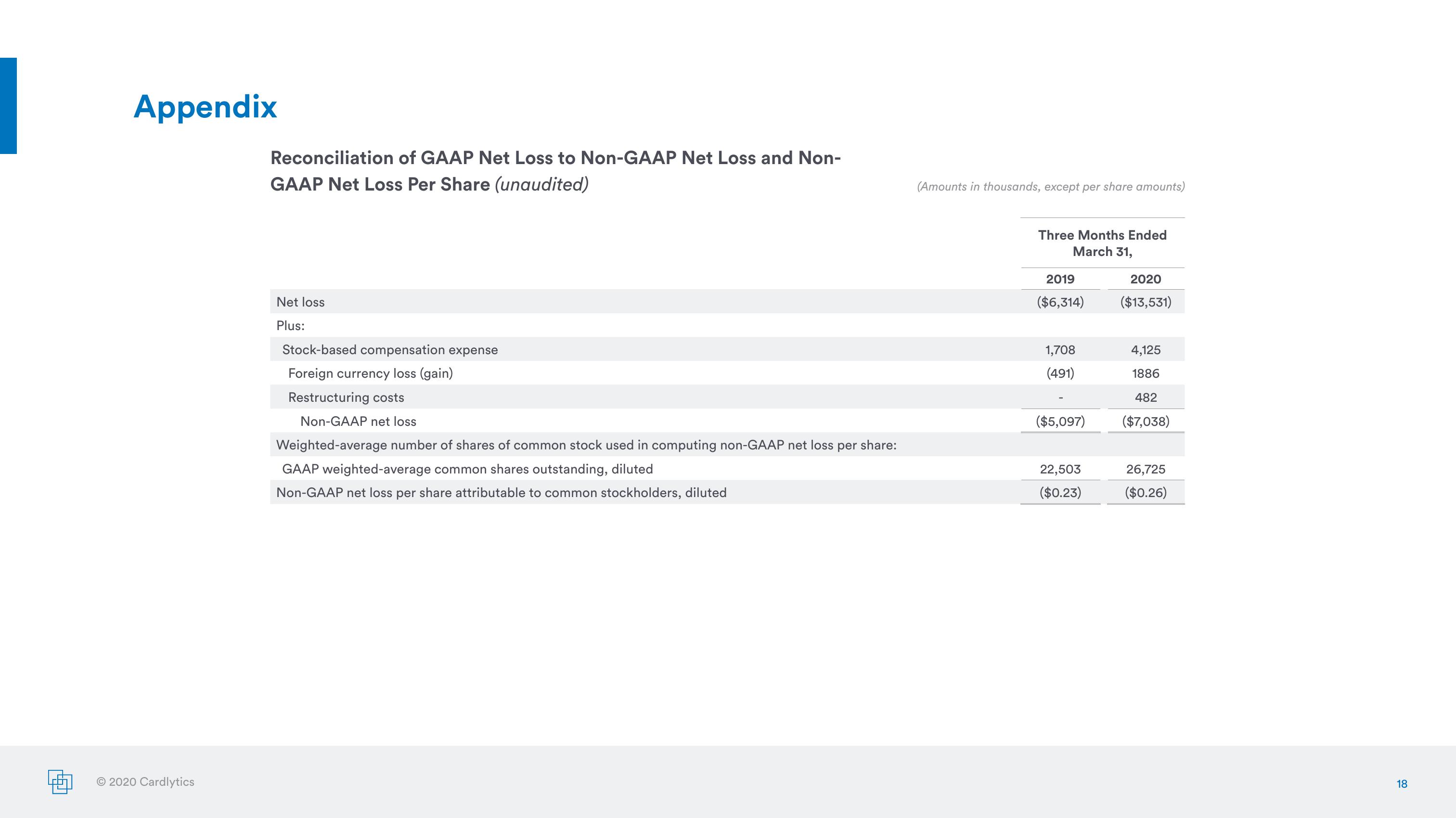Click the 'Weighted-average number of shares' row text
This screenshot has width=1456, height=818.
coord(586,445)
